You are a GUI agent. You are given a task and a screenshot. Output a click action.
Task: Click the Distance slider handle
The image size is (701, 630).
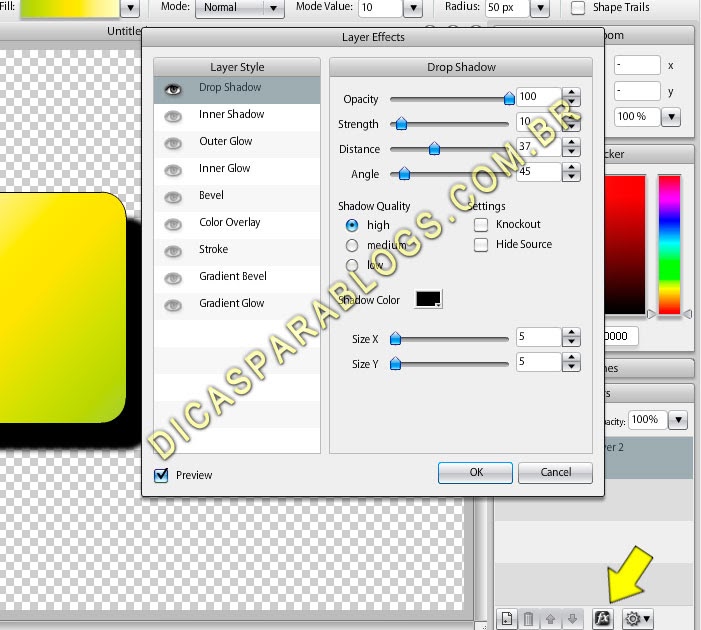click(x=434, y=148)
